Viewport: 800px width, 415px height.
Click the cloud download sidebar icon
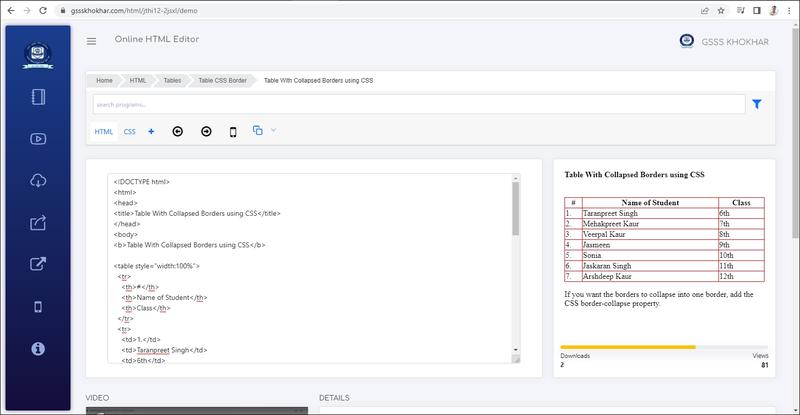click(39, 181)
